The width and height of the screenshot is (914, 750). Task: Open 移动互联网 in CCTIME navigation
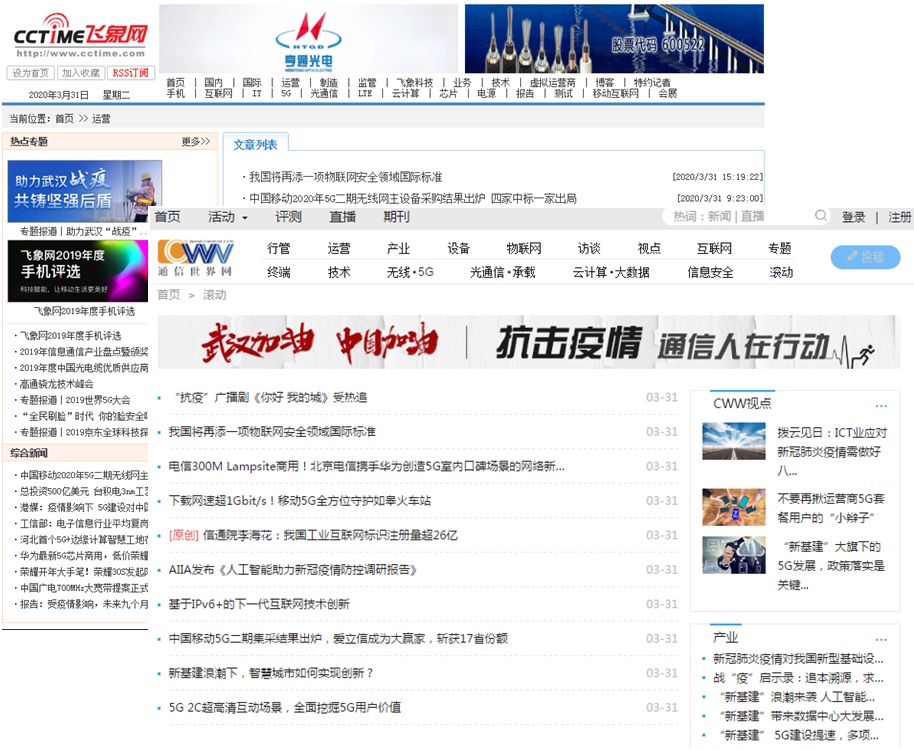coord(616,93)
